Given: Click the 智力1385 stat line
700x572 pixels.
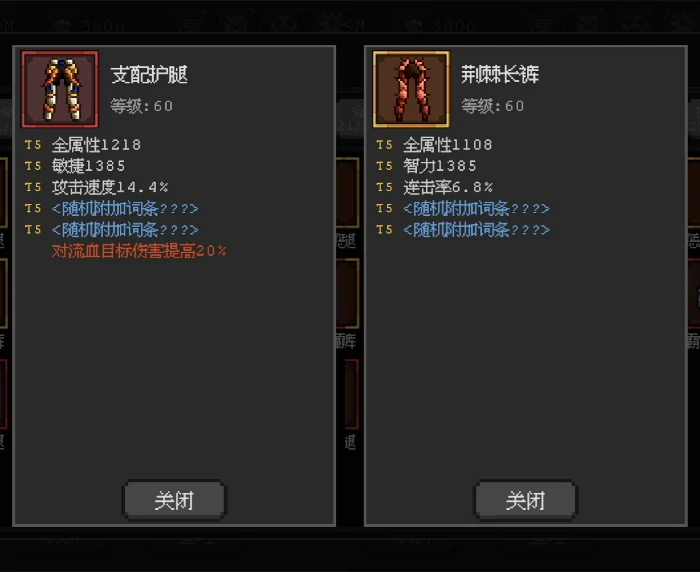Looking at the screenshot, I should (x=440, y=166).
